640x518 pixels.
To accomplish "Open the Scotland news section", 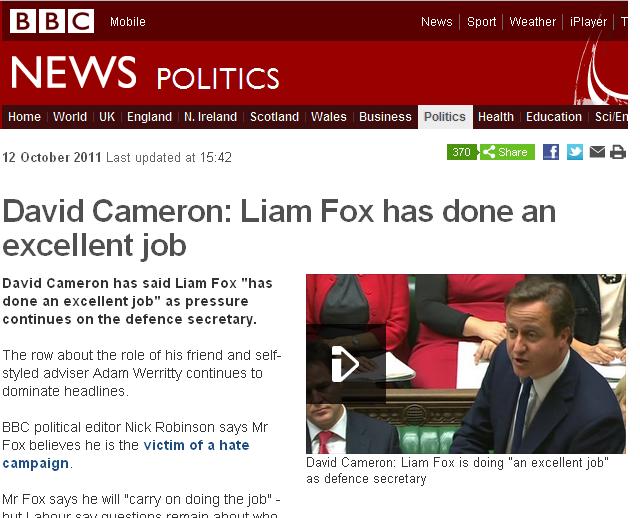I will pyautogui.click(x=274, y=117).
